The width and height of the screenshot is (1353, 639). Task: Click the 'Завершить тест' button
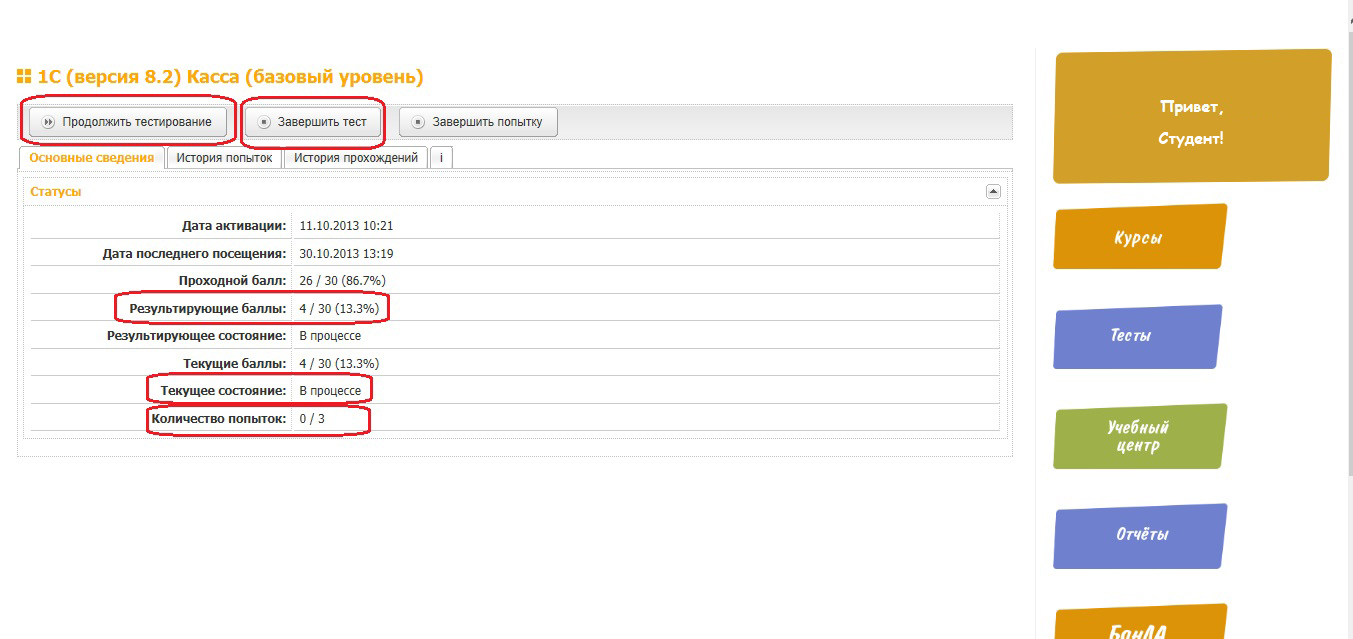(313, 122)
